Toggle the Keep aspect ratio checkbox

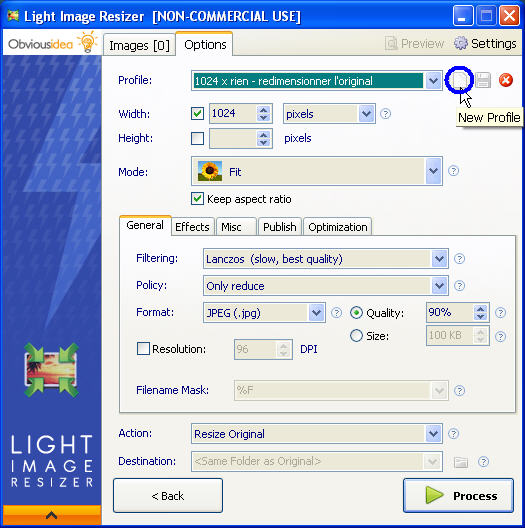pos(197,199)
